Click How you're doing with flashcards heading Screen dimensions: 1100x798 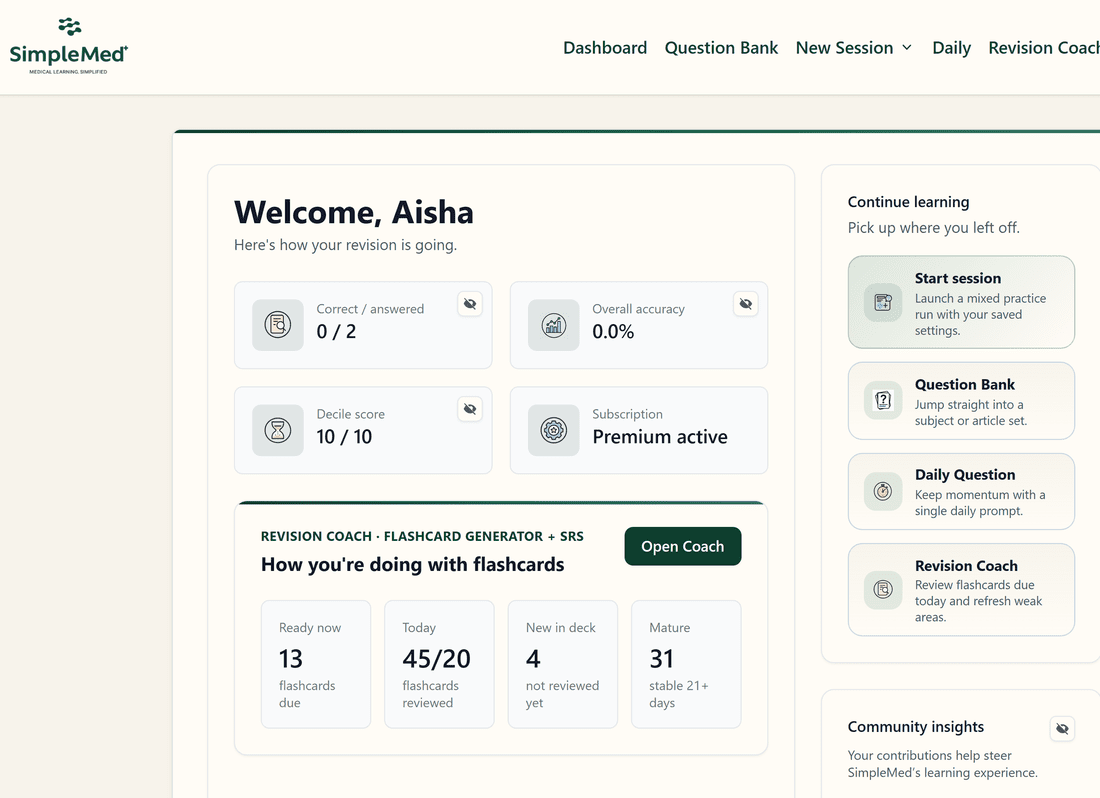(412, 564)
